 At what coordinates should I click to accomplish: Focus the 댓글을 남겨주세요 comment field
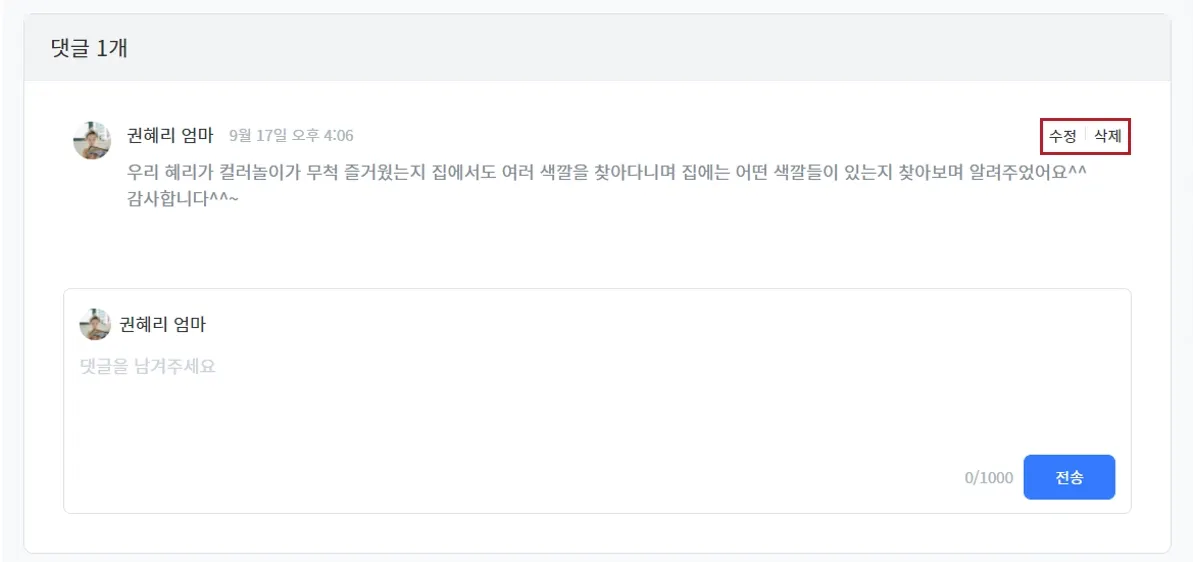(148, 367)
